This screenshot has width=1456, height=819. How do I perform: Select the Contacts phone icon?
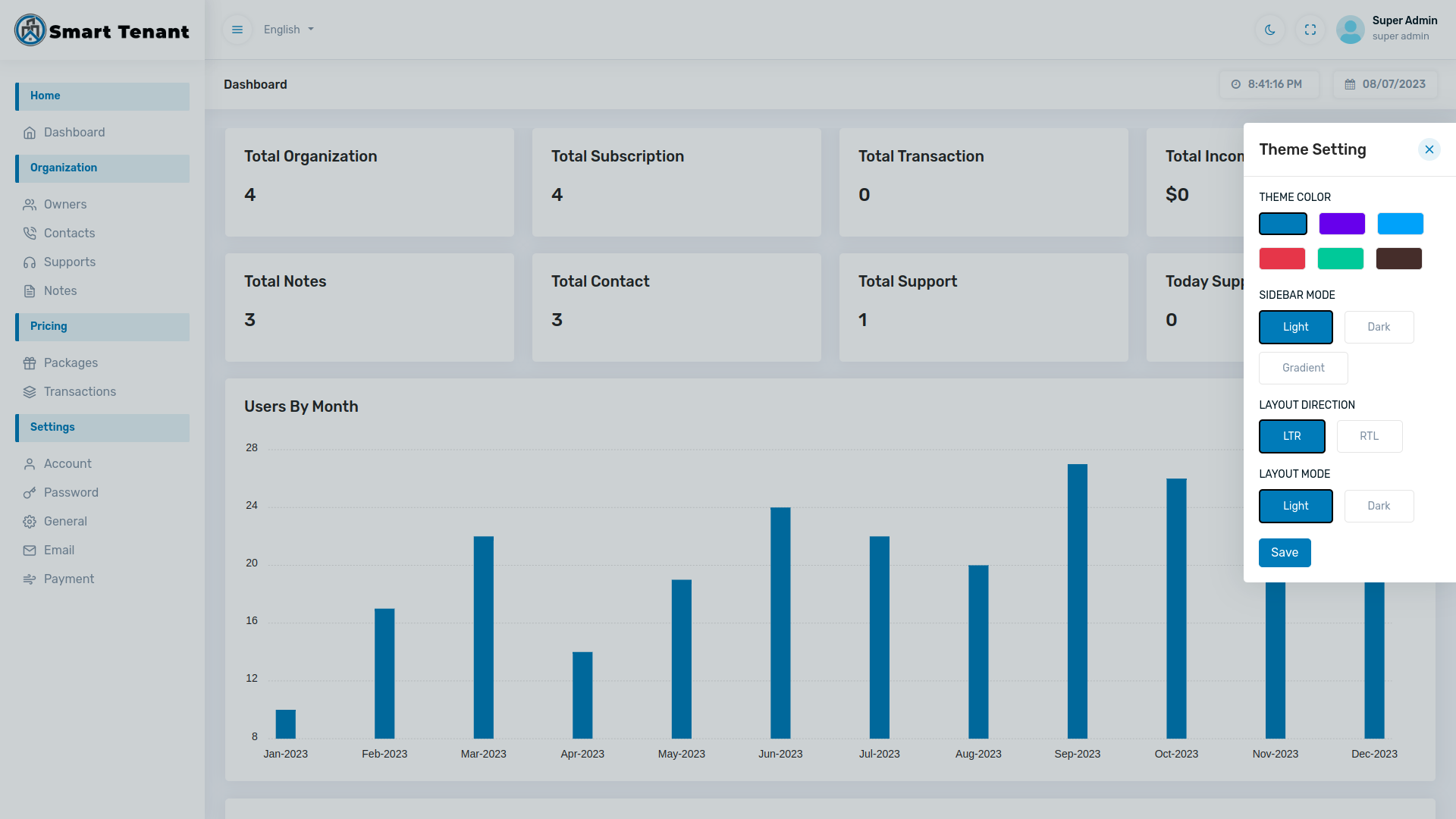pyautogui.click(x=30, y=233)
